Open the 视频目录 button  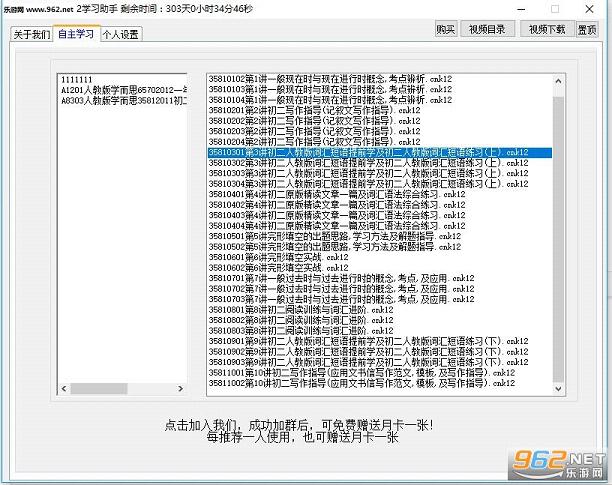(487, 29)
